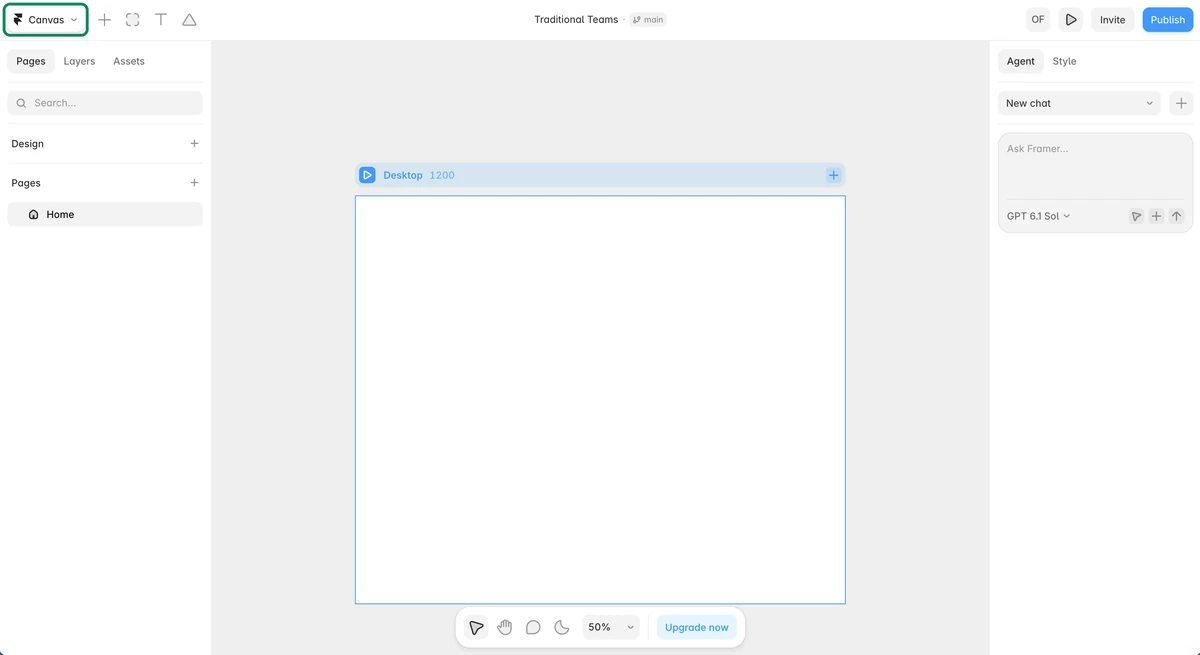Switch to the Assets tab
The width and height of the screenshot is (1200, 655).
coord(129,61)
